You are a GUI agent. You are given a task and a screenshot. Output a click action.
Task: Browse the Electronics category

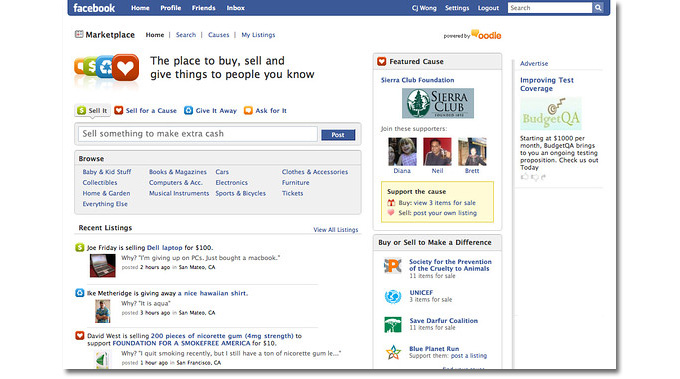(x=232, y=183)
